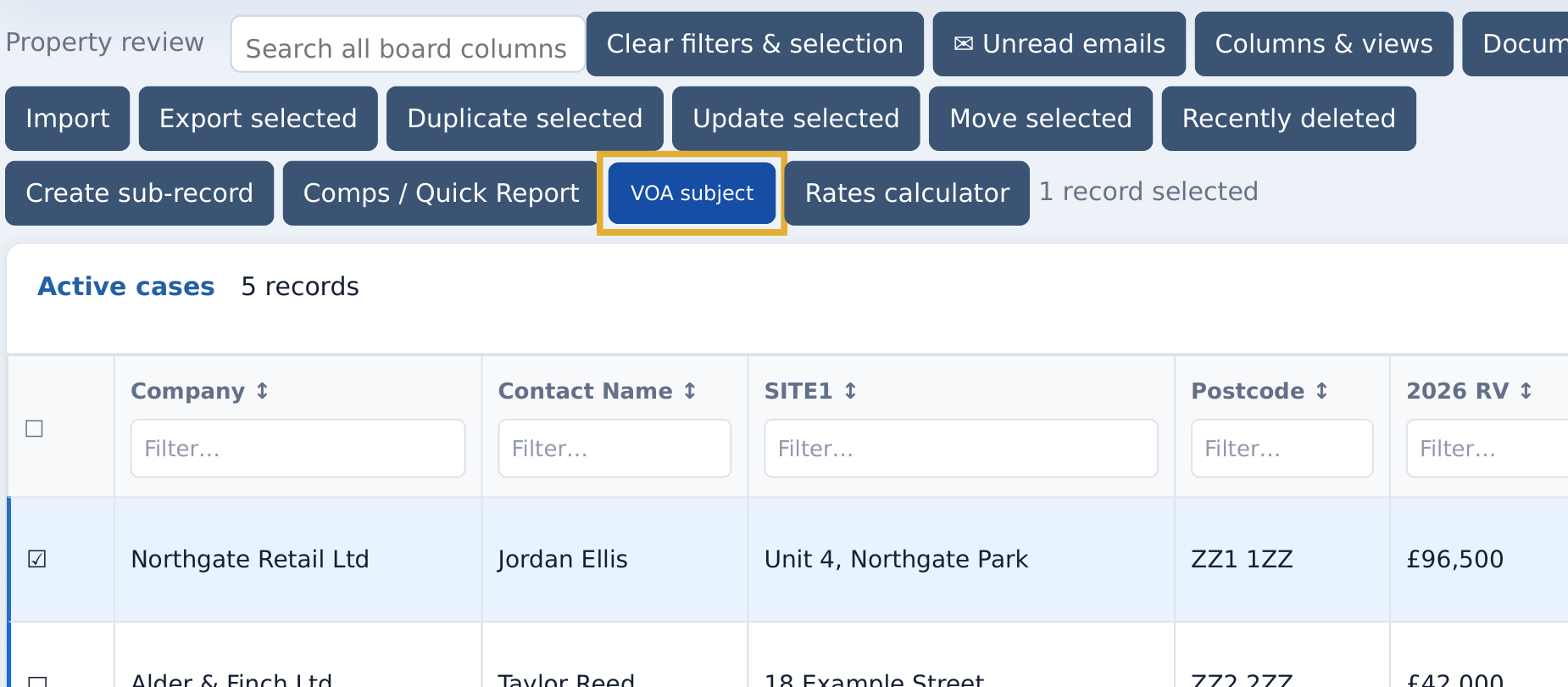Click Move selected button

click(x=1041, y=119)
